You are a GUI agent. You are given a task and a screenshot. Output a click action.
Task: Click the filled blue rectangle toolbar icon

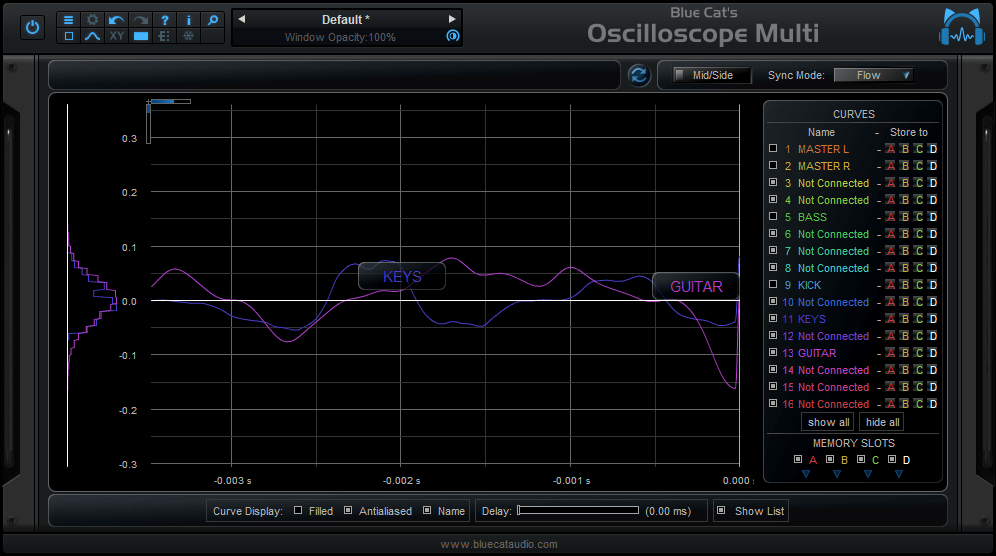(140, 36)
